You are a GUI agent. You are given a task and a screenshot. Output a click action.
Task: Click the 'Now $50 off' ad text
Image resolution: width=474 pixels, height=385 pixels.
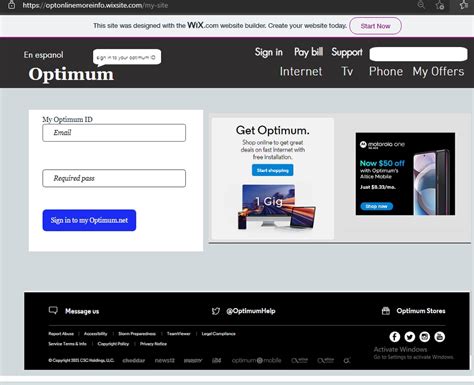pyautogui.click(x=382, y=163)
